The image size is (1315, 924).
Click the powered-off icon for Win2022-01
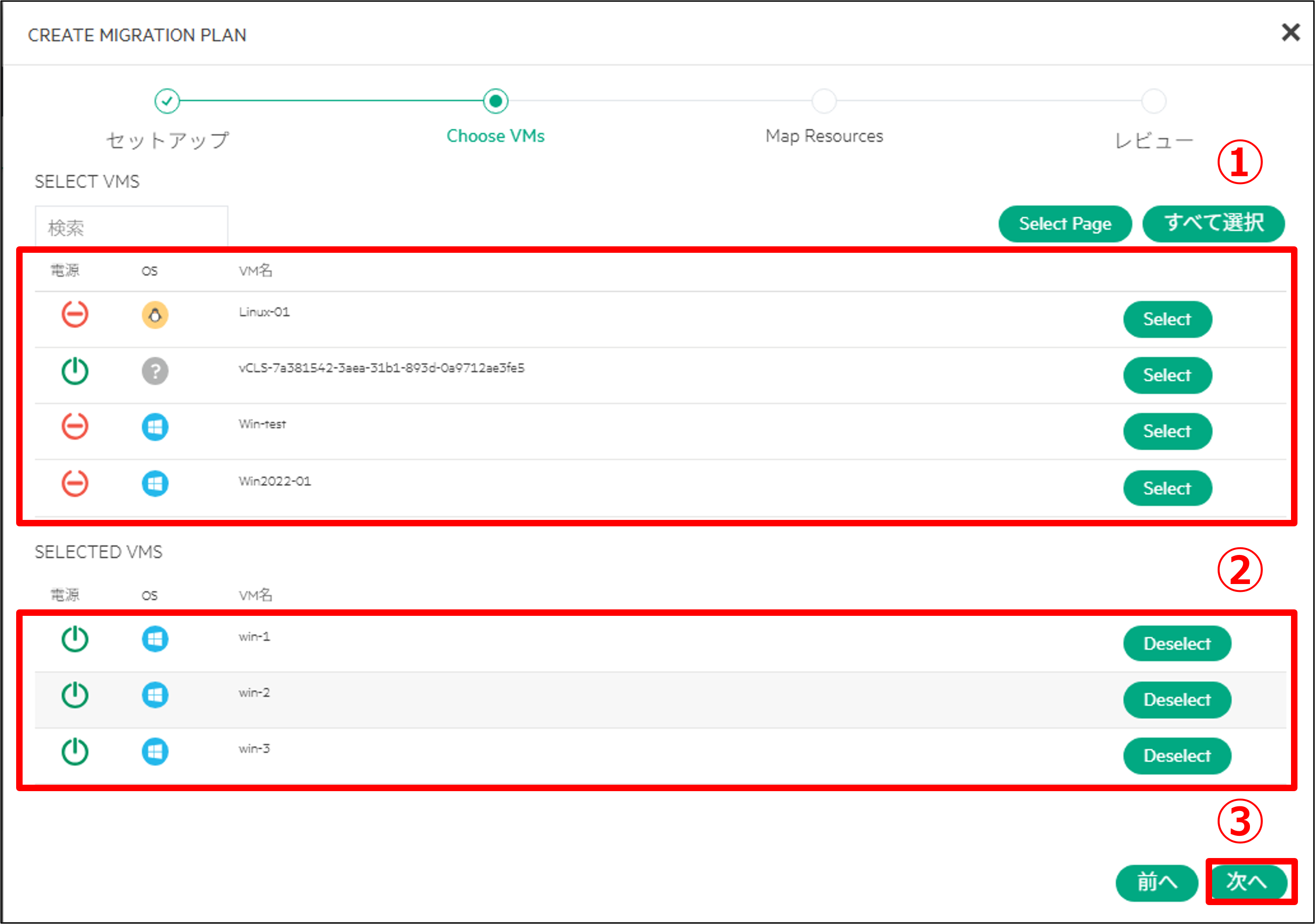click(x=75, y=483)
